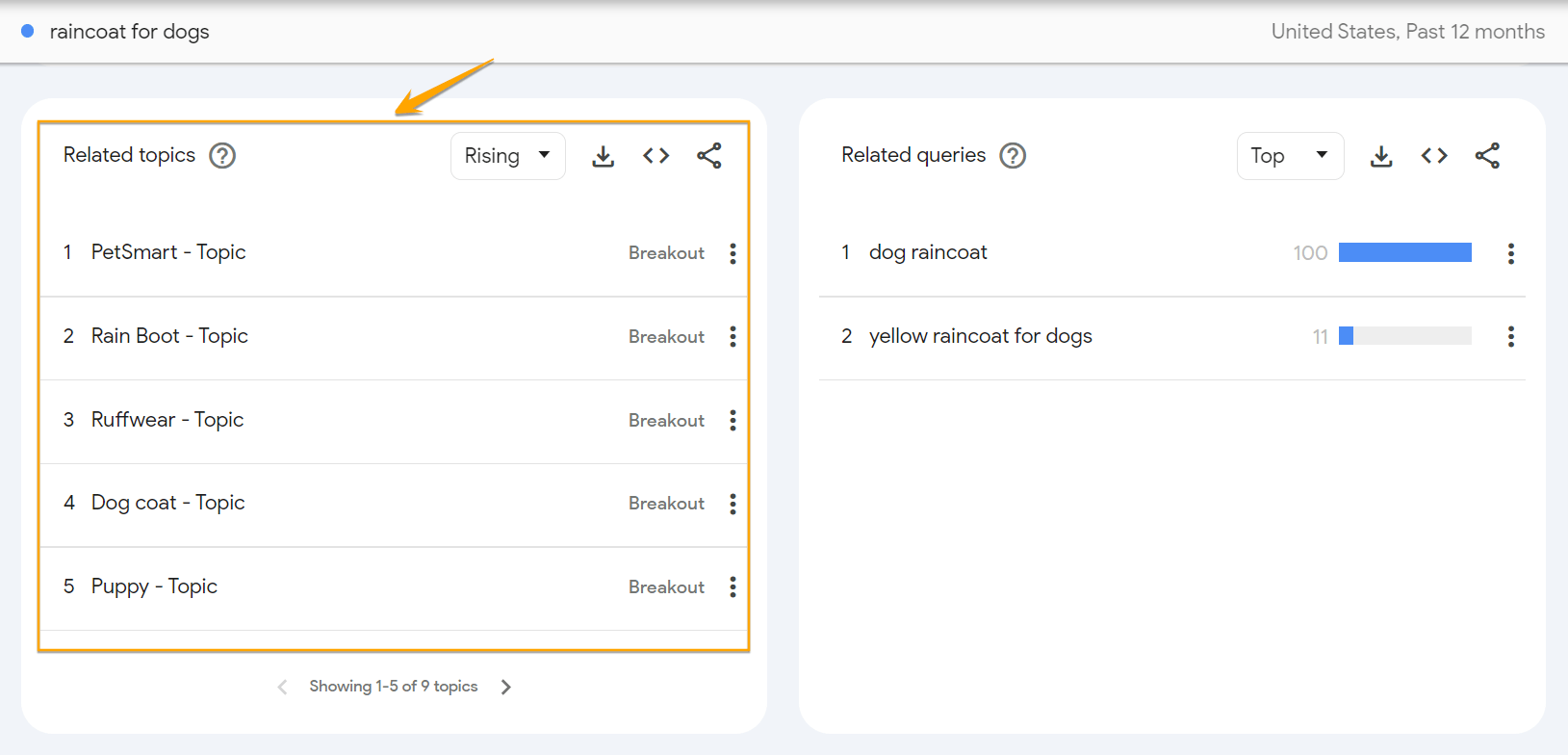Share the Related queries panel
1568x755 pixels.
[x=1487, y=156]
